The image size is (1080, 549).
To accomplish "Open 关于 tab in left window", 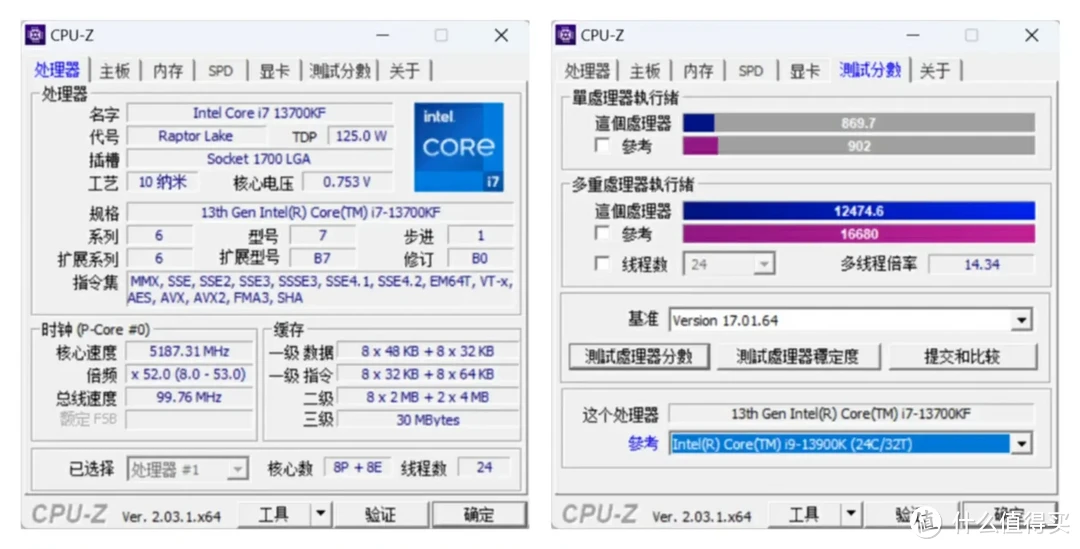I will (404, 70).
